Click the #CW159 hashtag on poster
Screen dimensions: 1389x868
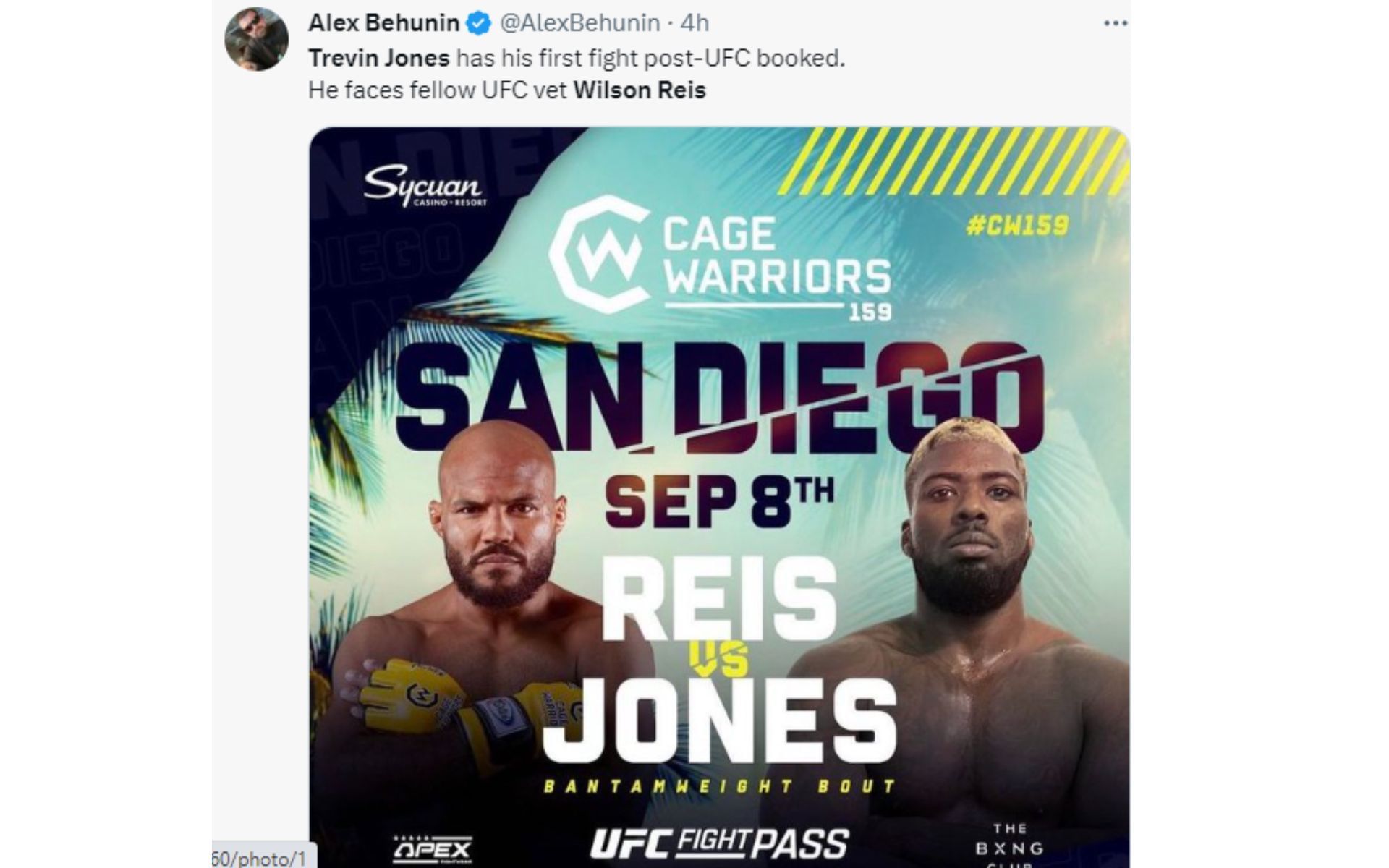pos(1016,226)
